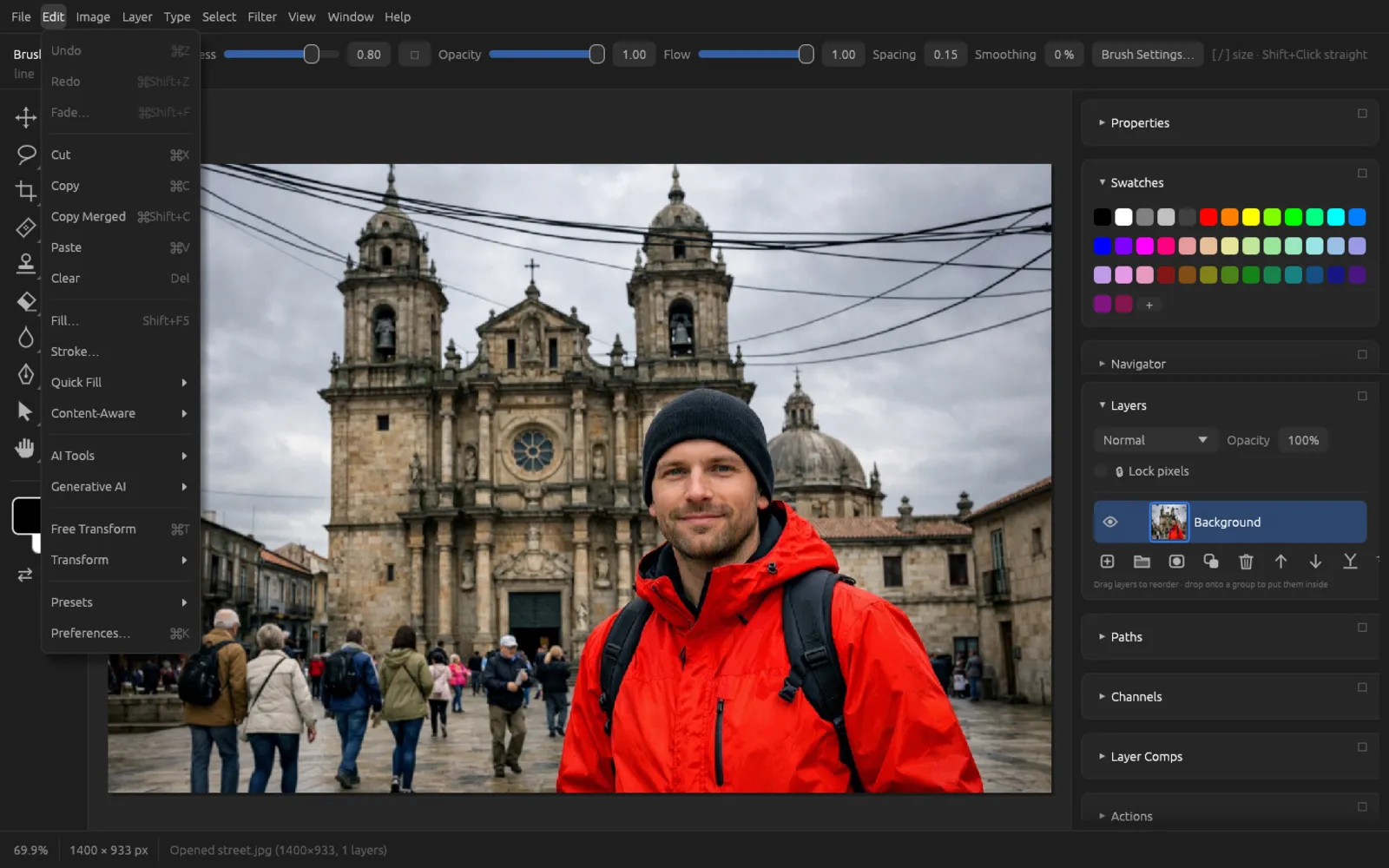The width and height of the screenshot is (1389, 868).
Task: Toggle the Lock pixels option
Action: point(1101,471)
